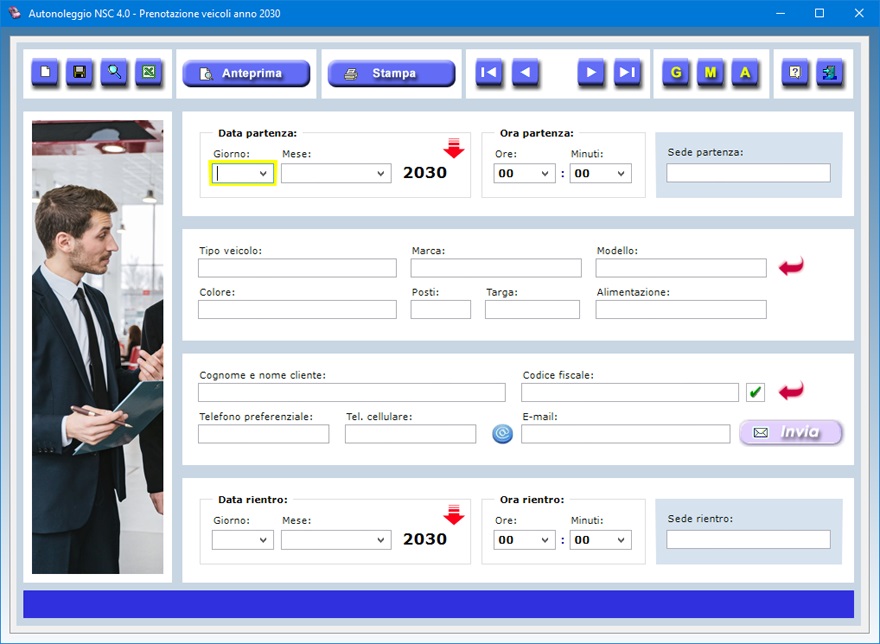
Task: Switch to monthly view with M button
Action: (710, 73)
